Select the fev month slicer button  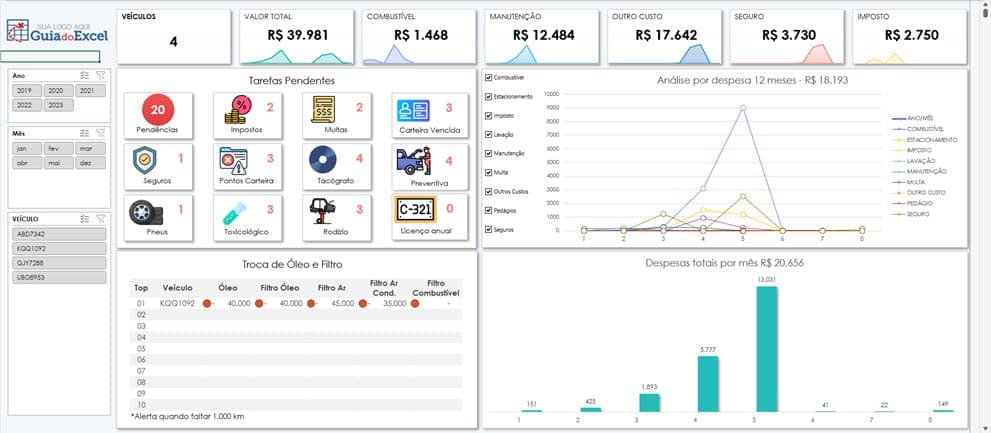click(x=59, y=148)
